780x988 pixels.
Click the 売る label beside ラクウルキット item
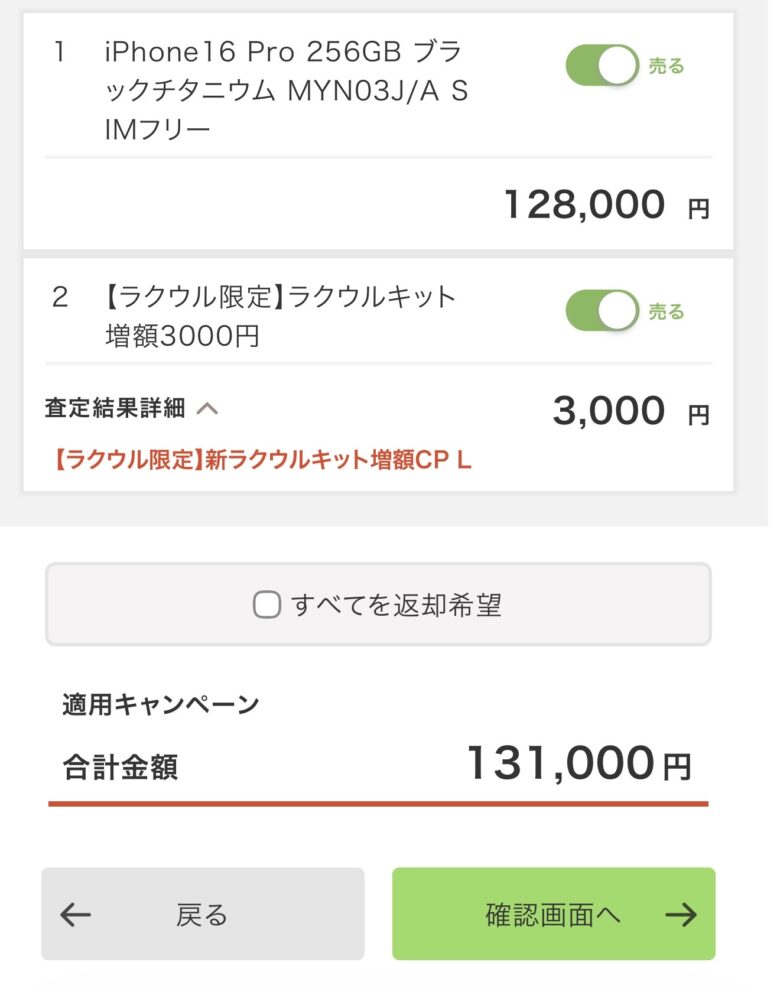tap(667, 312)
